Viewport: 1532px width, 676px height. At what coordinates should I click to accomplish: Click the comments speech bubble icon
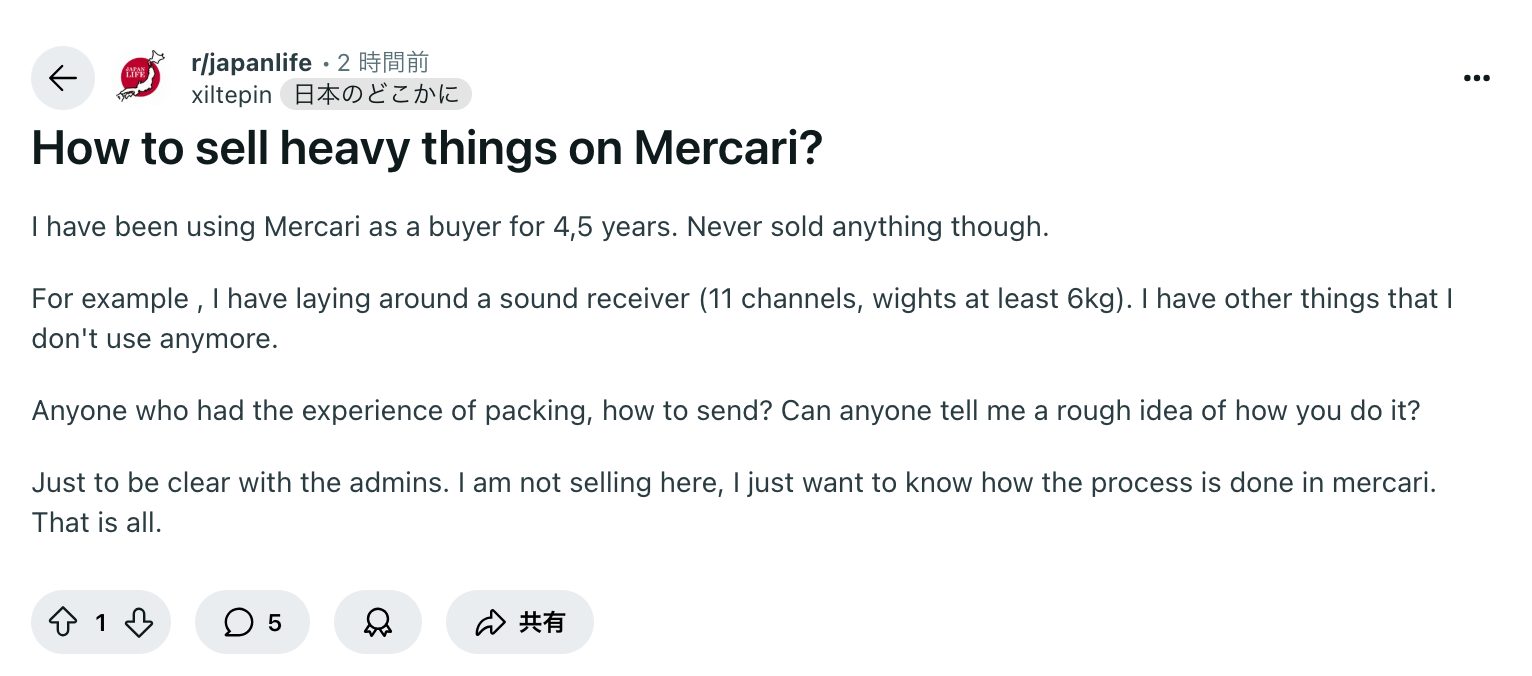(x=238, y=623)
